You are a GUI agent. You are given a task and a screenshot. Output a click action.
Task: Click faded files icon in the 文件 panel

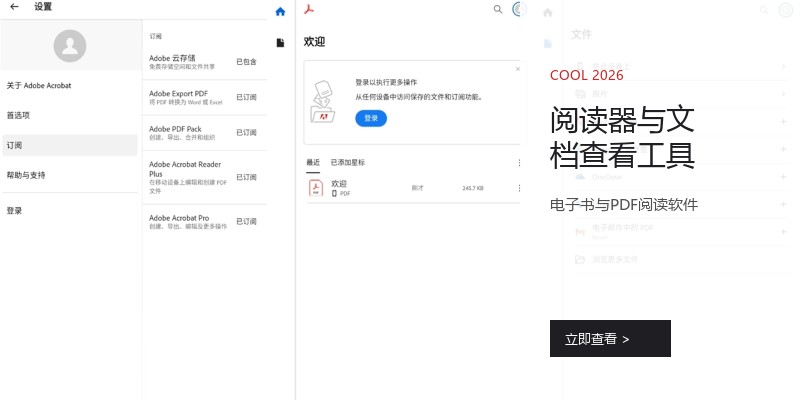click(548, 44)
